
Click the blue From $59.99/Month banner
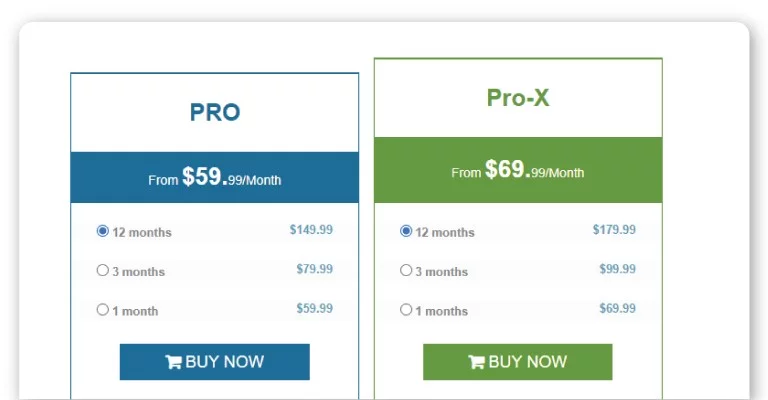click(x=215, y=177)
